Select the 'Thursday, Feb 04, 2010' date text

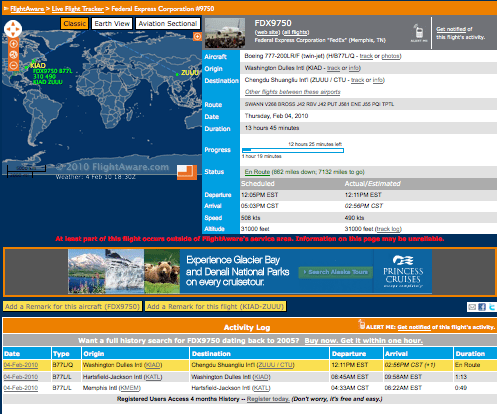(276, 116)
